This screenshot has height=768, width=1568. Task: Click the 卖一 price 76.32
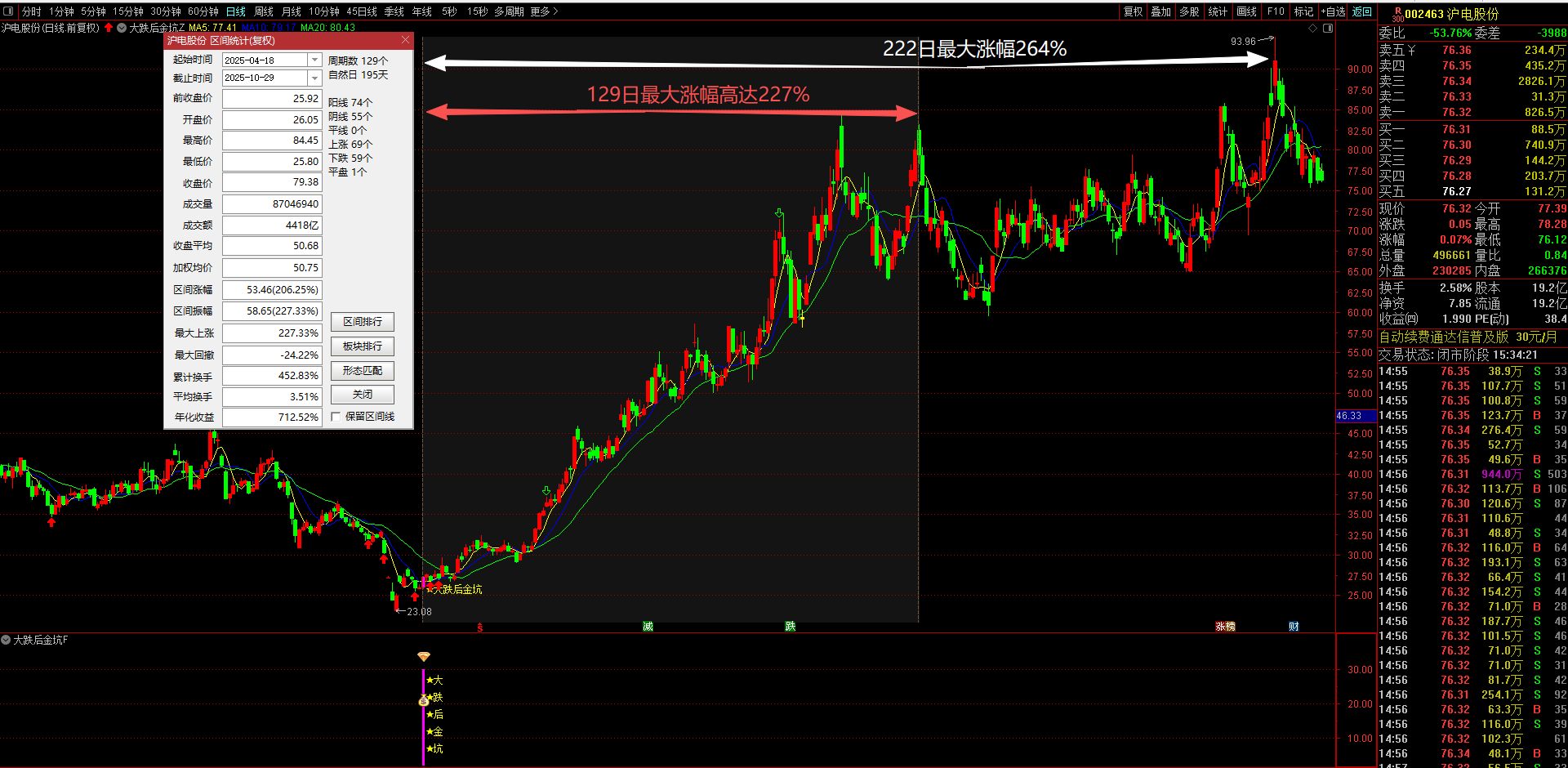pyautogui.click(x=1457, y=113)
